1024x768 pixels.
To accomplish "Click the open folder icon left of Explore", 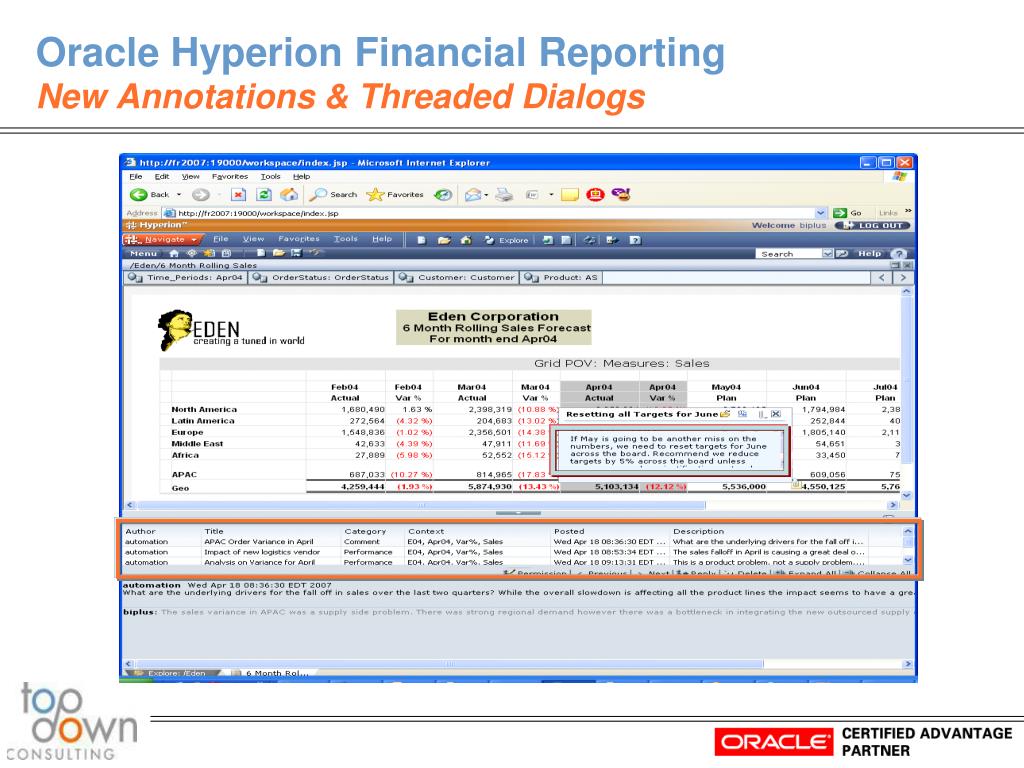I will [x=444, y=240].
